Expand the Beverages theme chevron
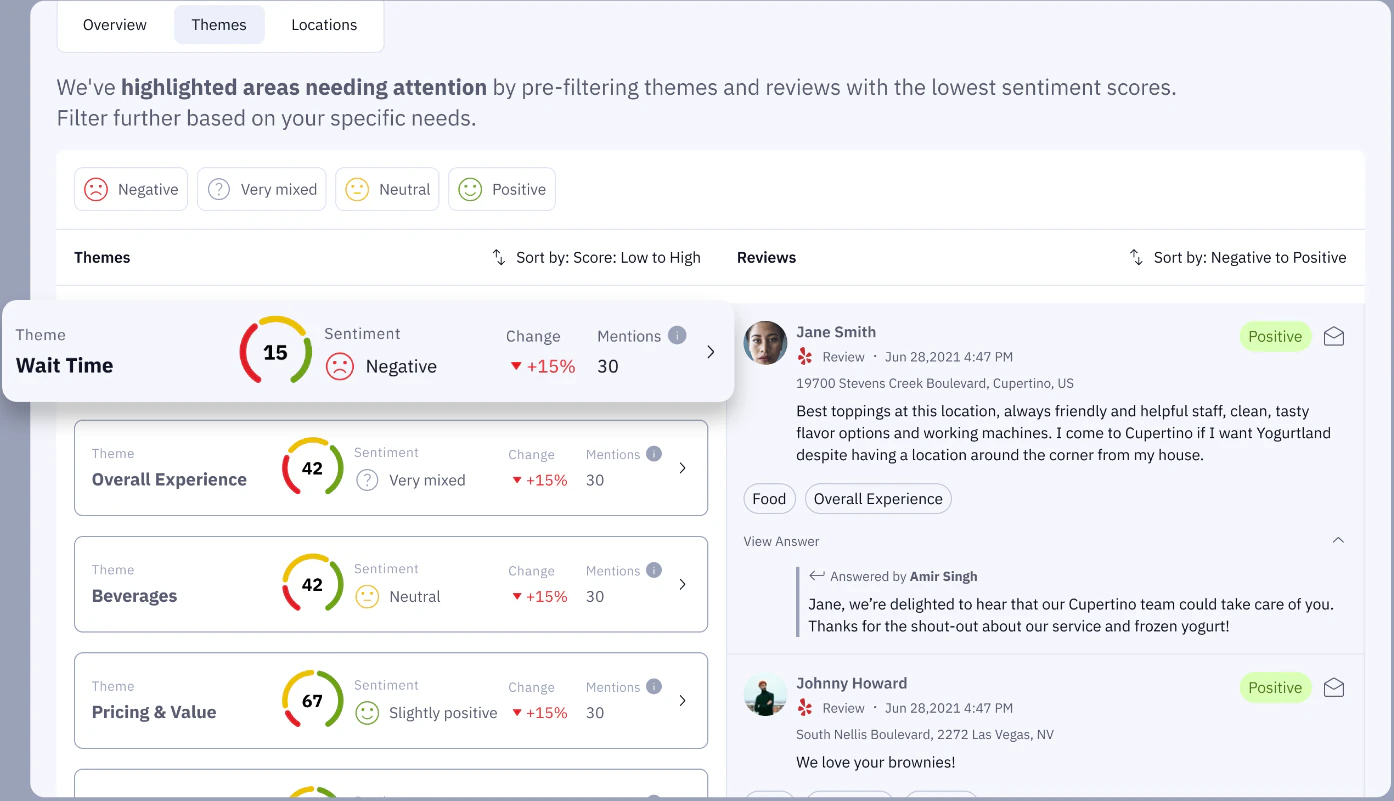 683,584
